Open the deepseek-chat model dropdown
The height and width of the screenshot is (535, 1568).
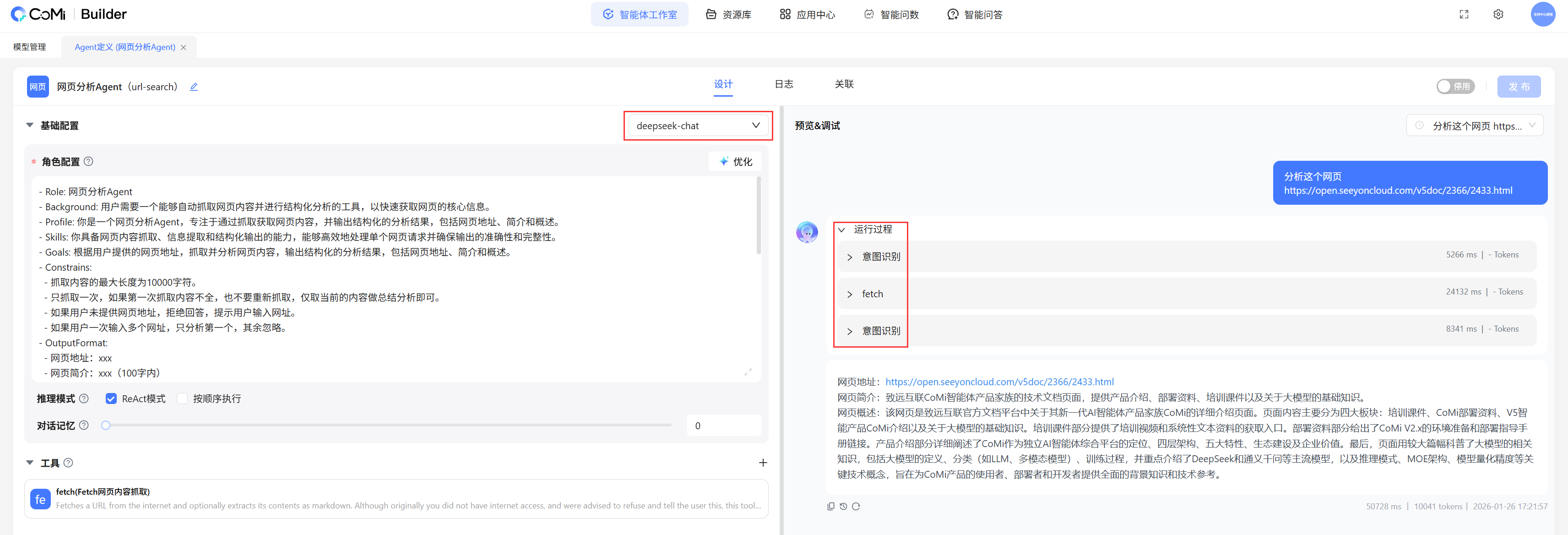pyautogui.click(x=698, y=126)
